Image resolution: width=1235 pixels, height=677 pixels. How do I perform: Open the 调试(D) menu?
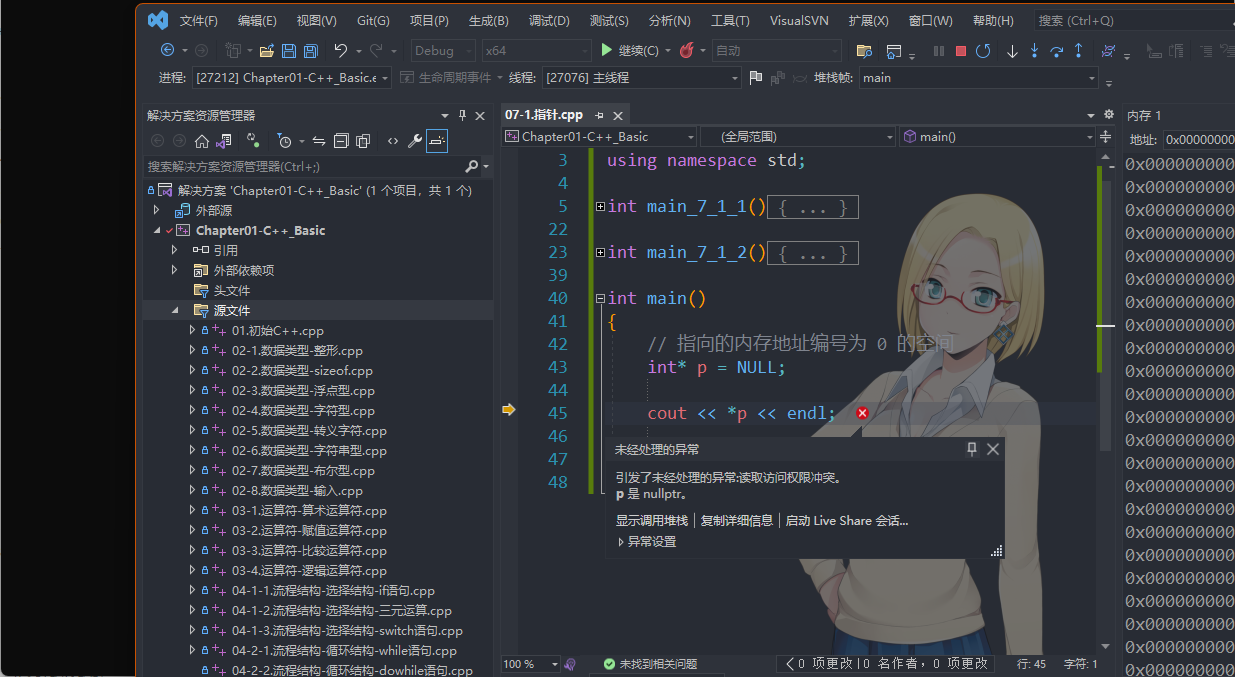(549, 20)
